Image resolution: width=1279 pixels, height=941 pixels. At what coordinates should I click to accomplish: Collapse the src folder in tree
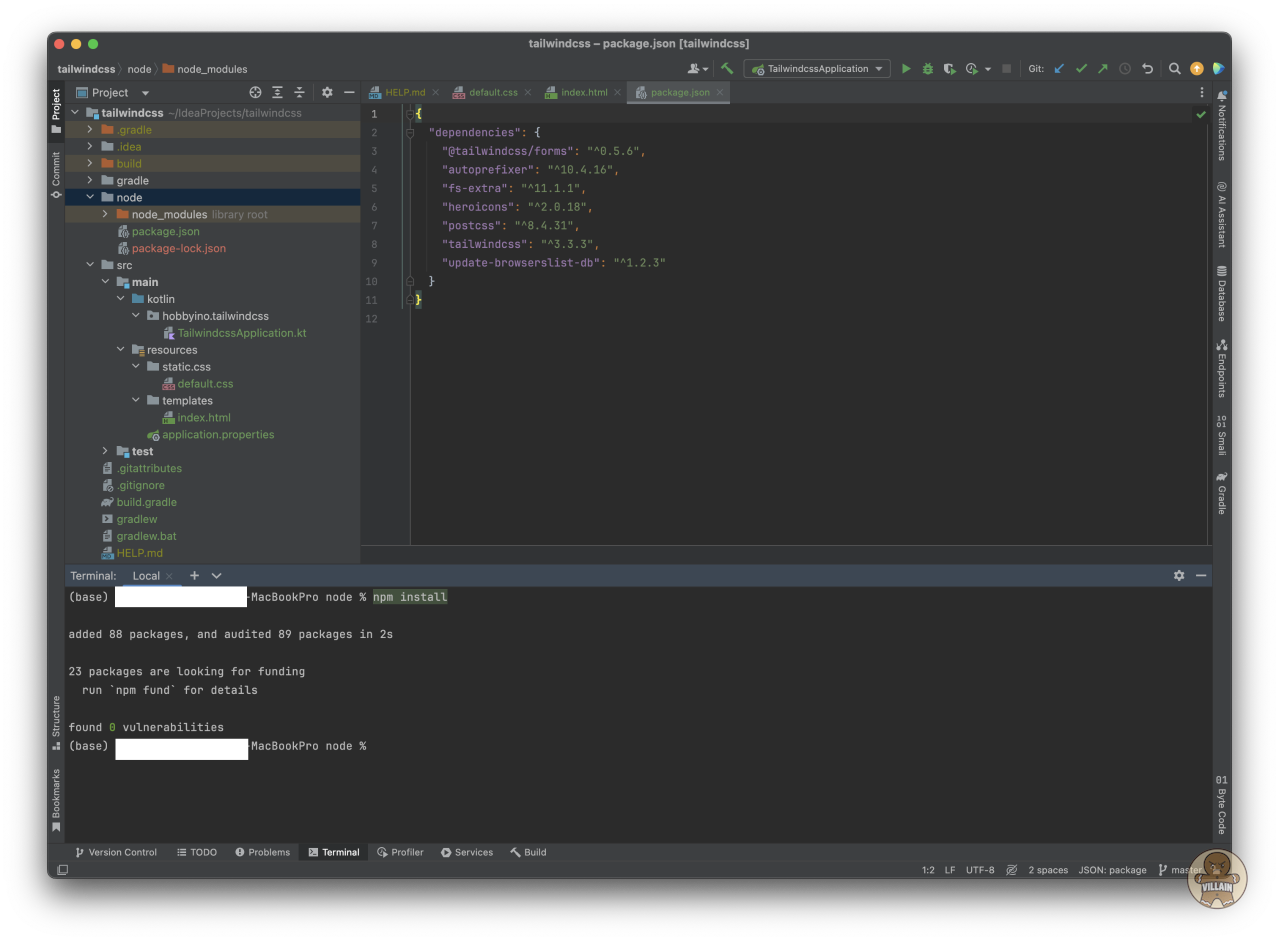[x=90, y=265]
